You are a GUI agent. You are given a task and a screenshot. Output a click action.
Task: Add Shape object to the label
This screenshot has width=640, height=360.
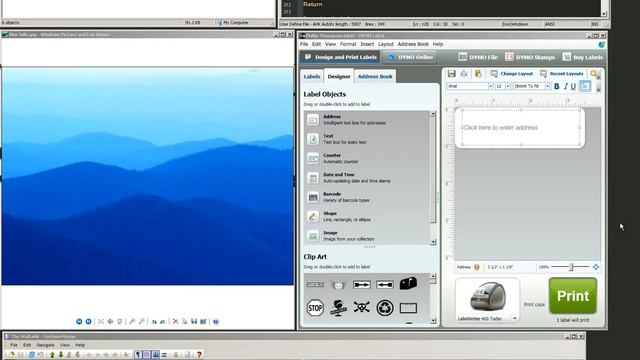point(367,216)
